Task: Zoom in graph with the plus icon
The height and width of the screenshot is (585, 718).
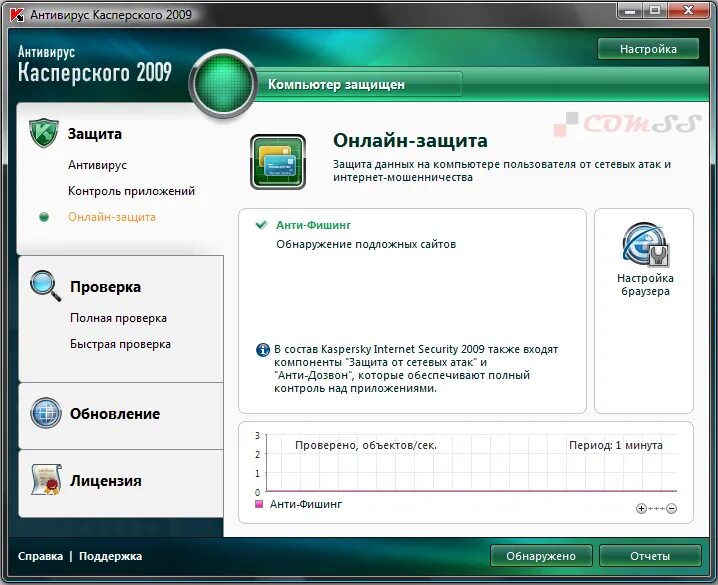Action: point(641,509)
